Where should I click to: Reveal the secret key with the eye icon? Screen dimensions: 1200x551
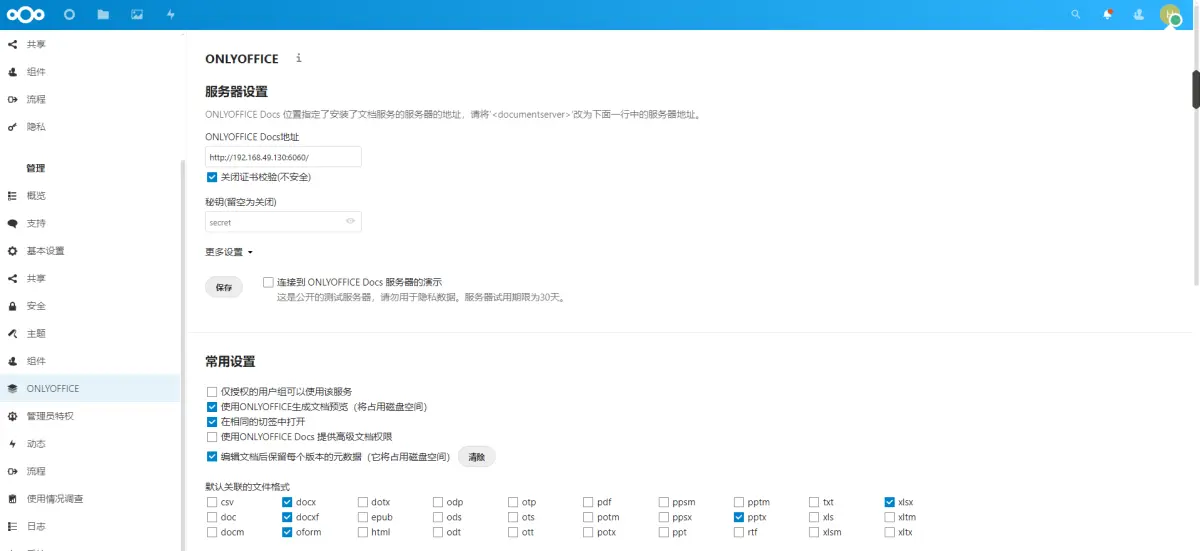[x=350, y=221]
